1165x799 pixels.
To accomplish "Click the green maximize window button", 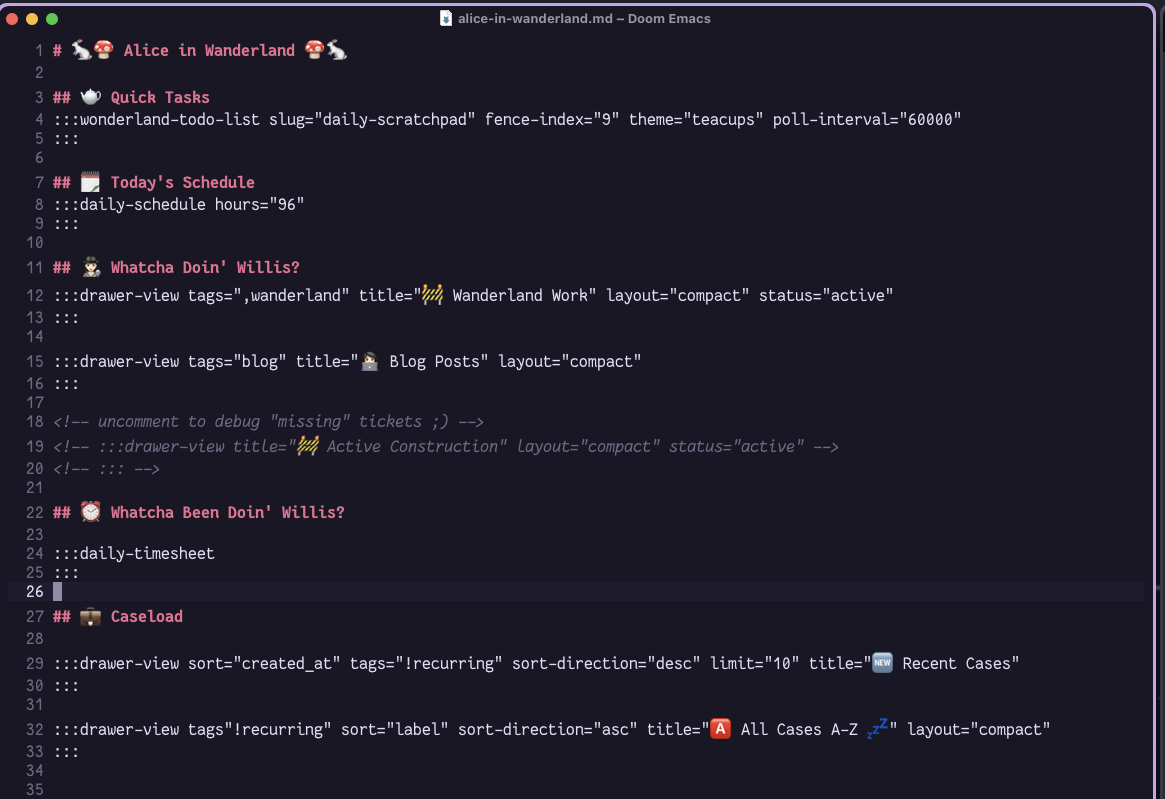I will coord(52,18).
